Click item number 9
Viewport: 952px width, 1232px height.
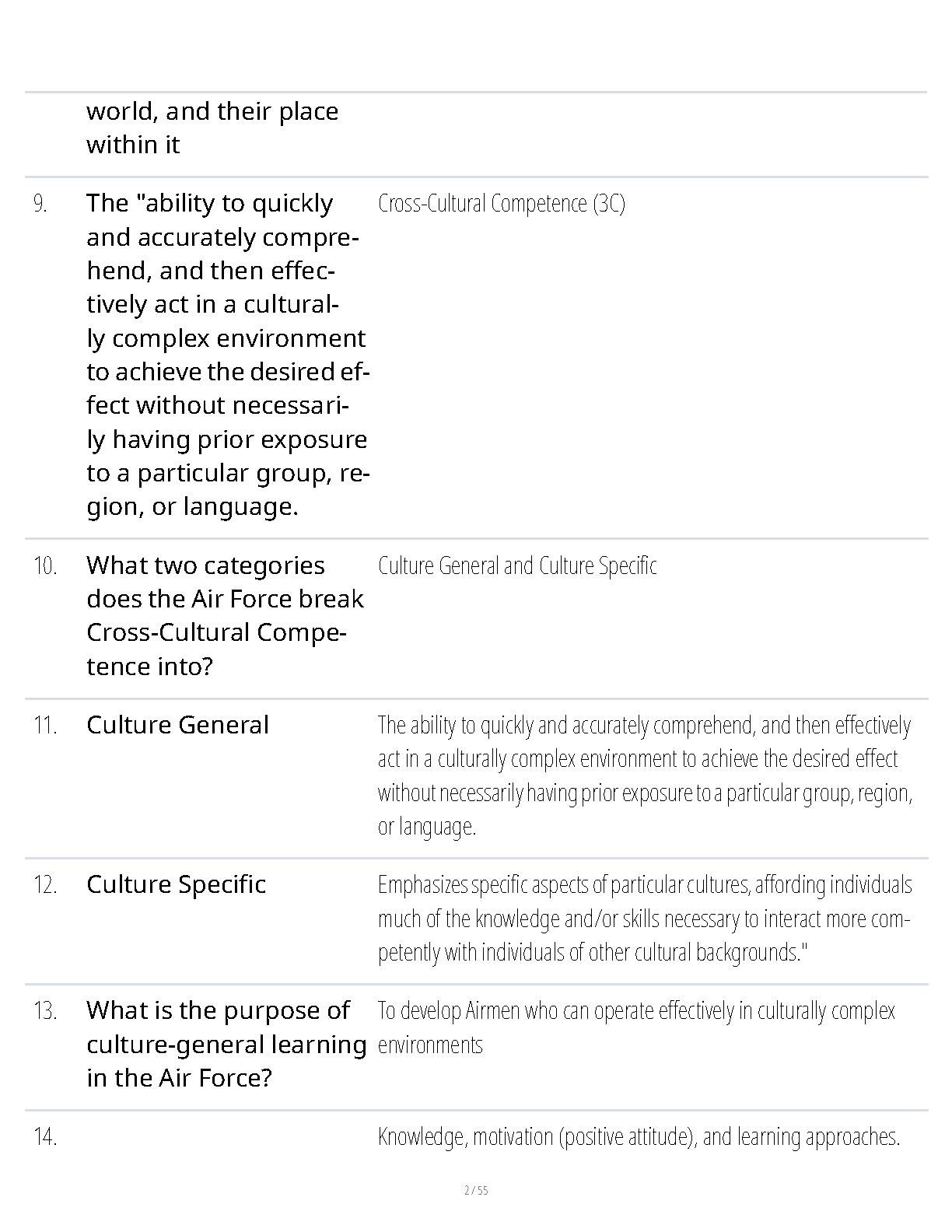[40, 205]
